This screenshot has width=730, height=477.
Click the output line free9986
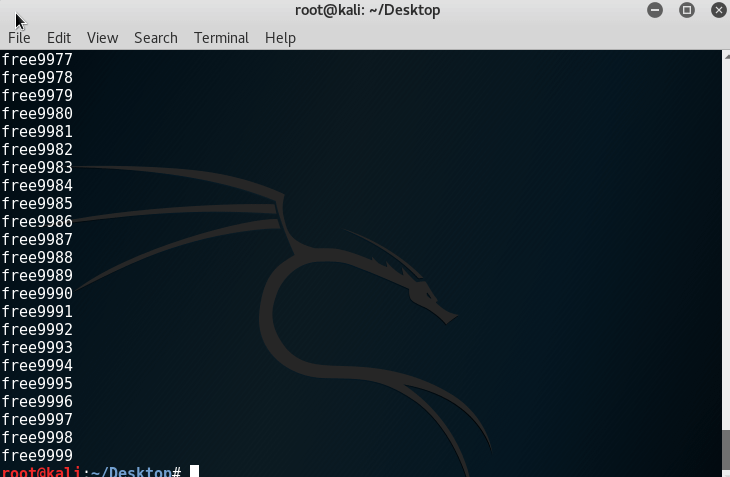[x=37, y=222]
